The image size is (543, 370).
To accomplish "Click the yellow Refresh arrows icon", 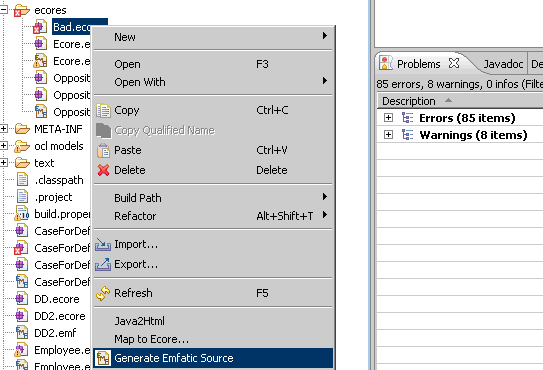I will [103, 293].
